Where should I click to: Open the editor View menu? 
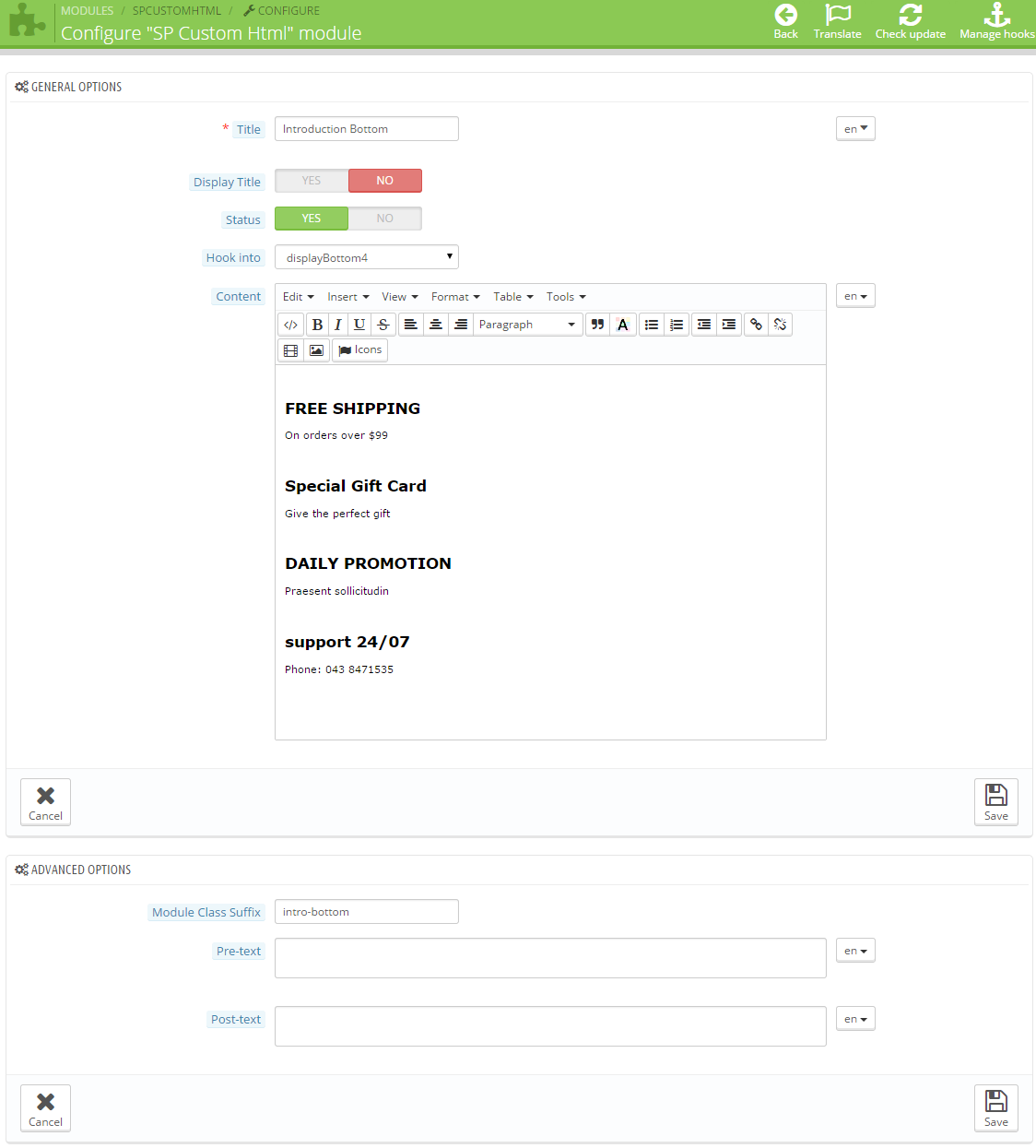(400, 297)
